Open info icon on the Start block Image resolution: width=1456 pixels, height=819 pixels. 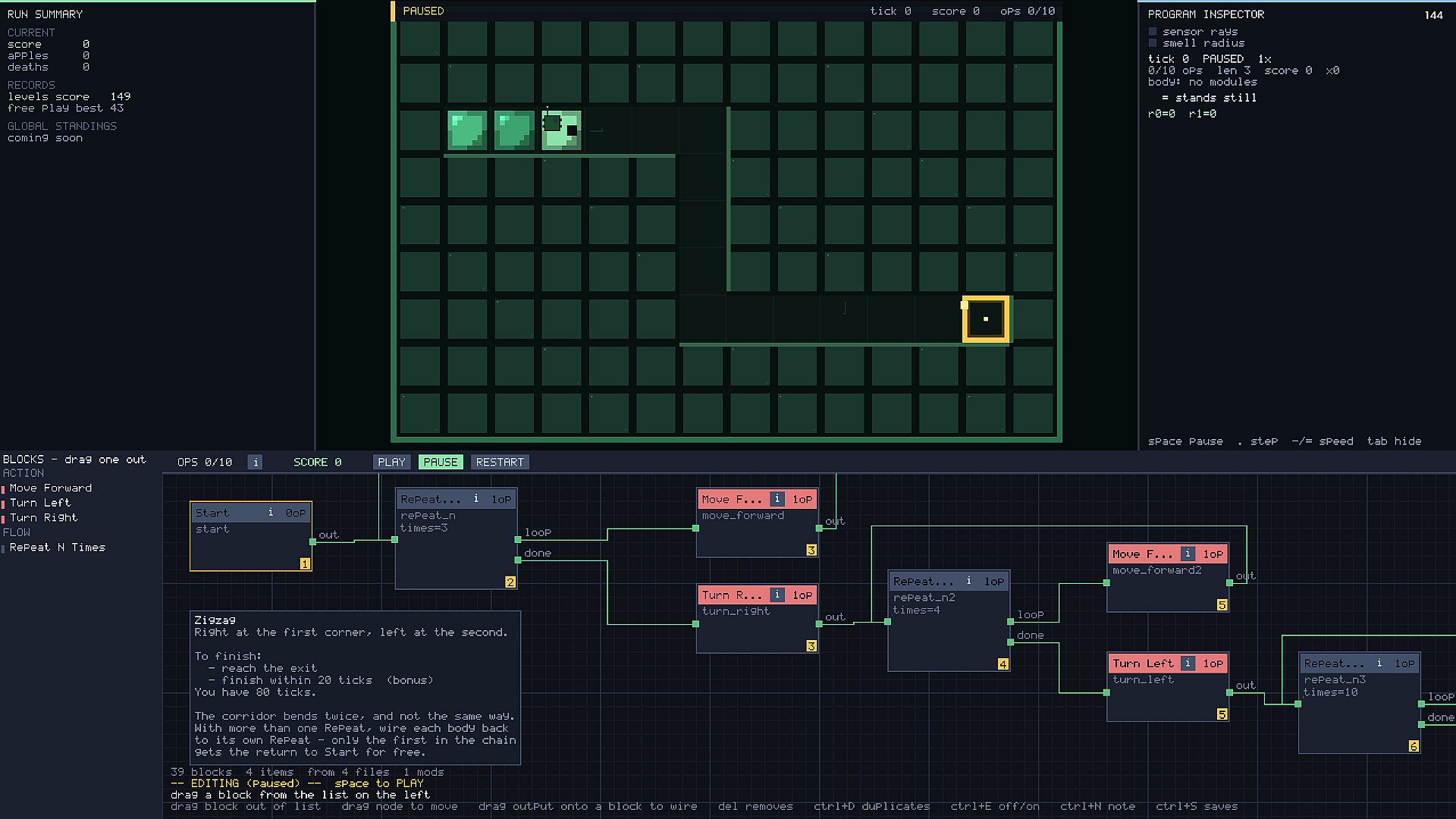[271, 513]
